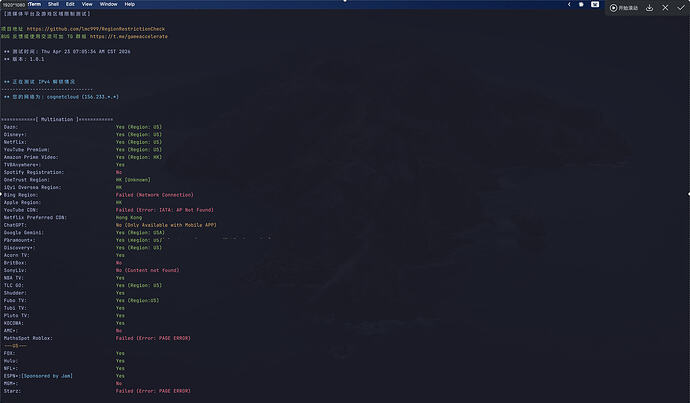690x403 pixels.
Task: Click the 'Hong Kong' Netflix Preferred CDN result
Action: (129, 217)
